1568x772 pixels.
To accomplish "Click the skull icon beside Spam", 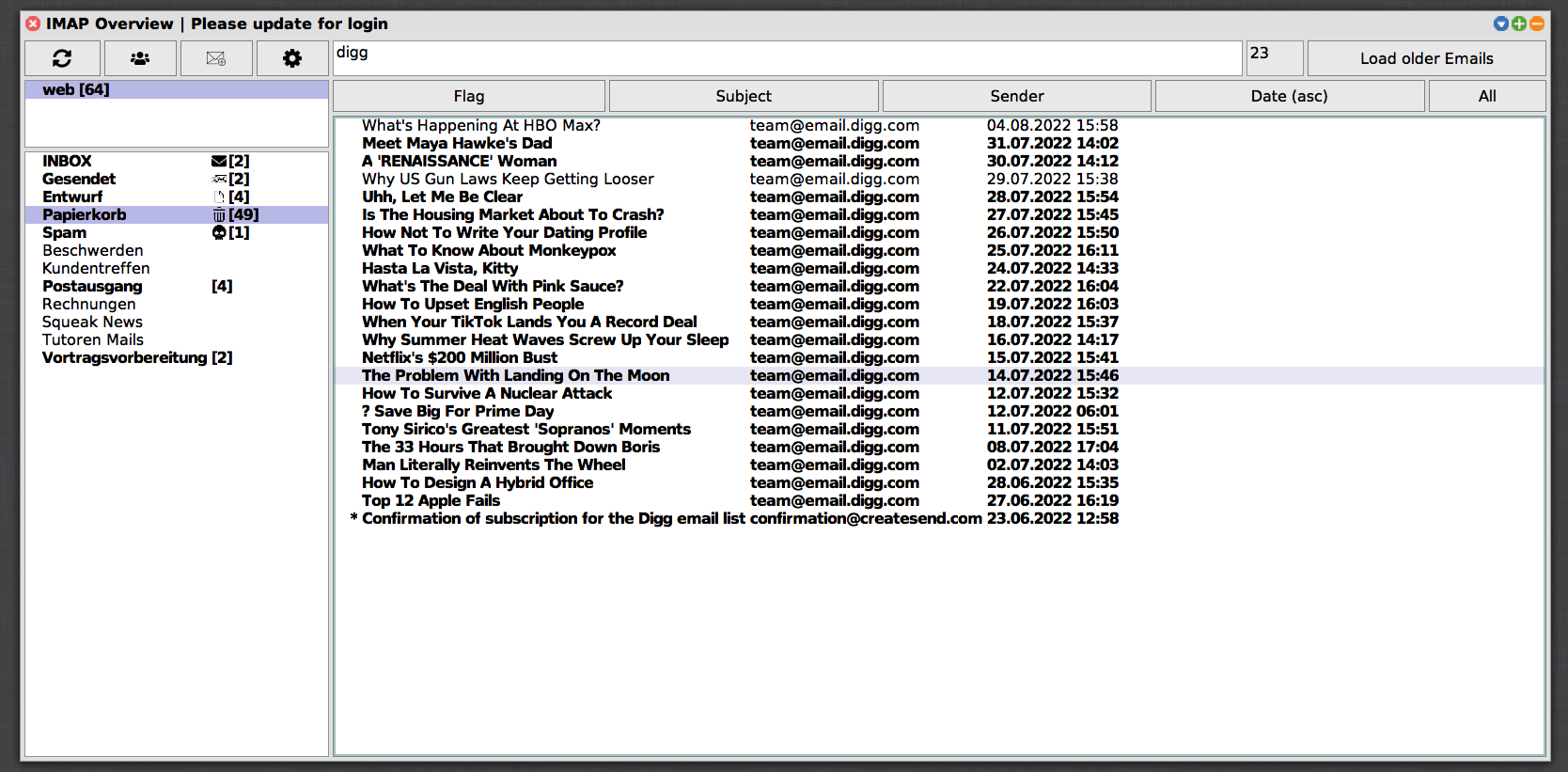I will pyautogui.click(x=219, y=233).
